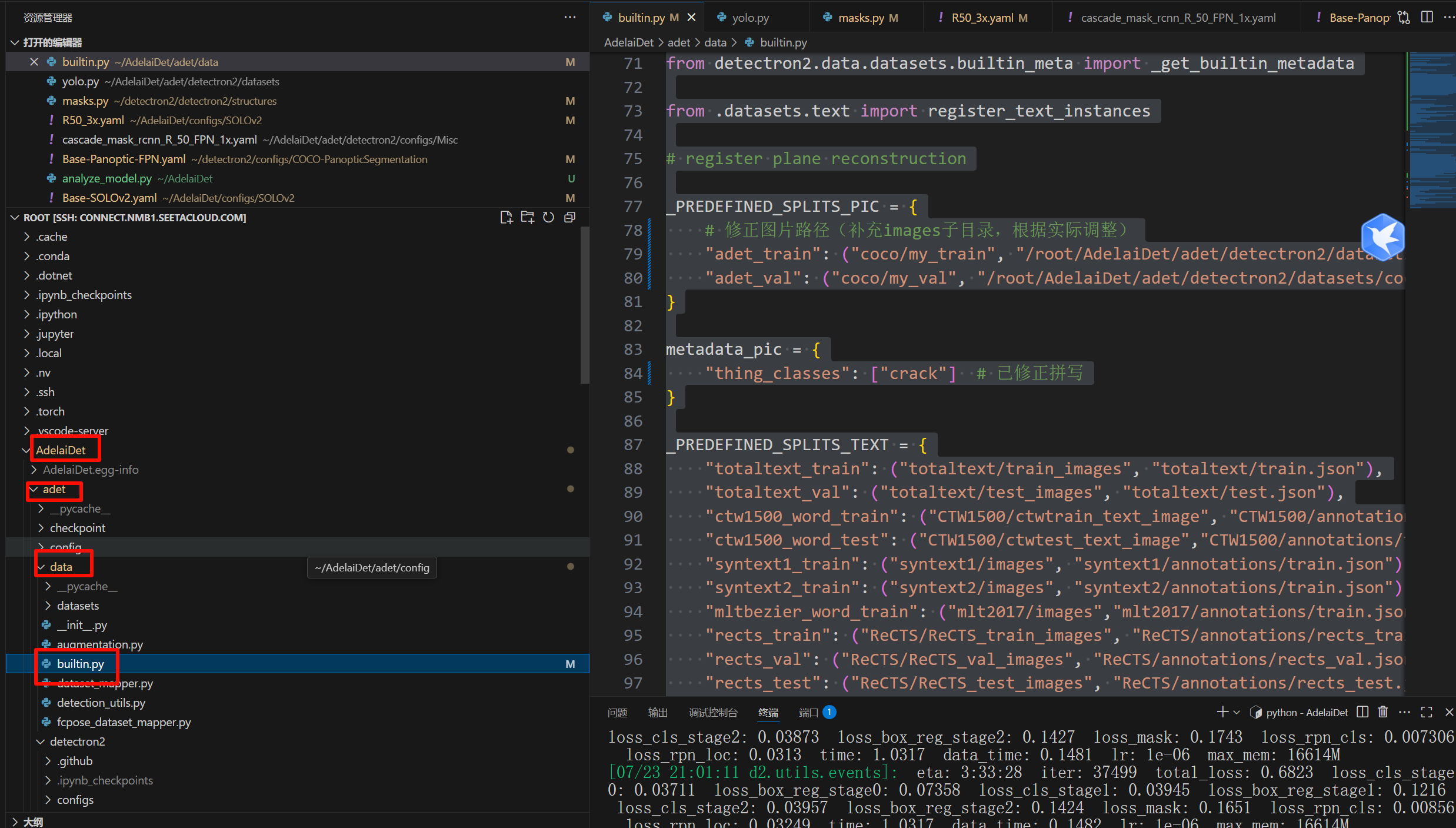This screenshot has width=1456, height=828.
Task: Click the adet breadcrumb in editor path
Action: tap(678, 42)
